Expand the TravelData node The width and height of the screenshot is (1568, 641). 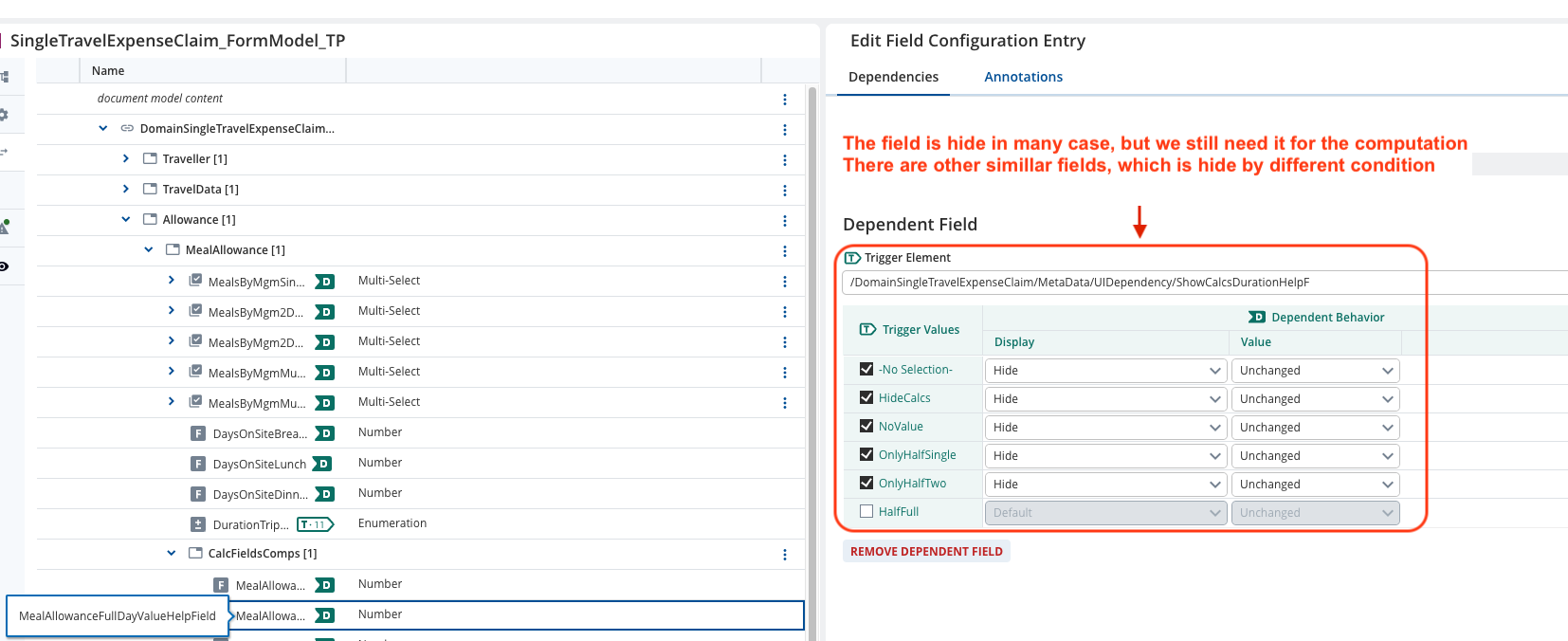tap(126, 189)
